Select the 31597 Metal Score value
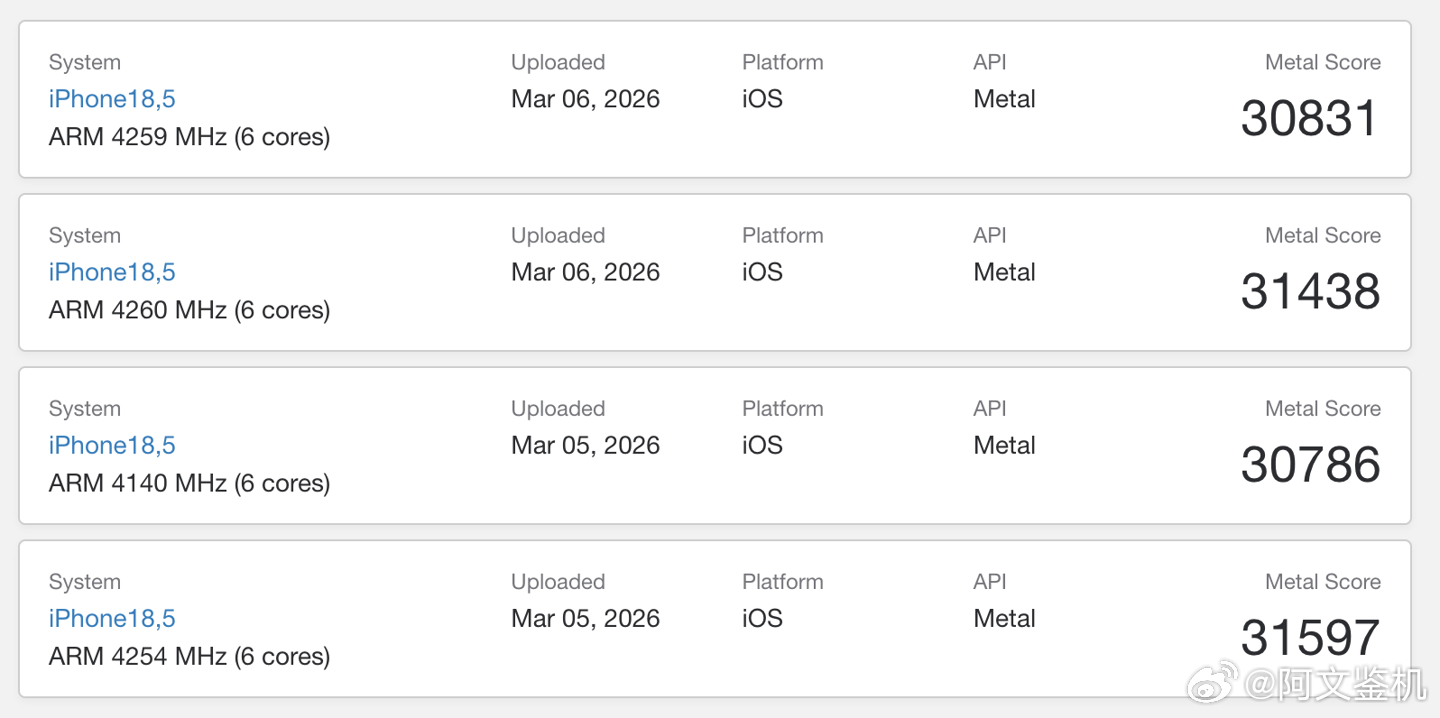1440x718 pixels. (x=1310, y=638)
